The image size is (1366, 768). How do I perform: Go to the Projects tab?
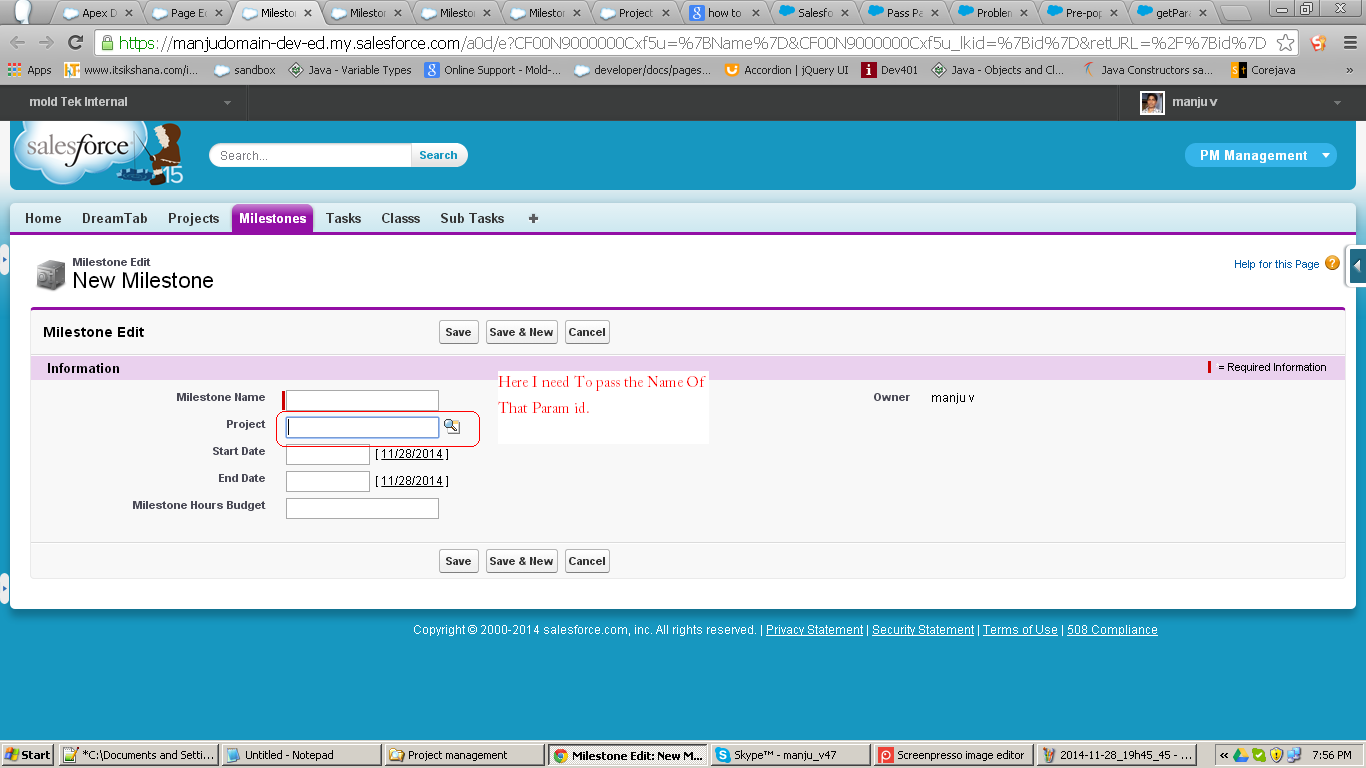click(x=193, y=218)
